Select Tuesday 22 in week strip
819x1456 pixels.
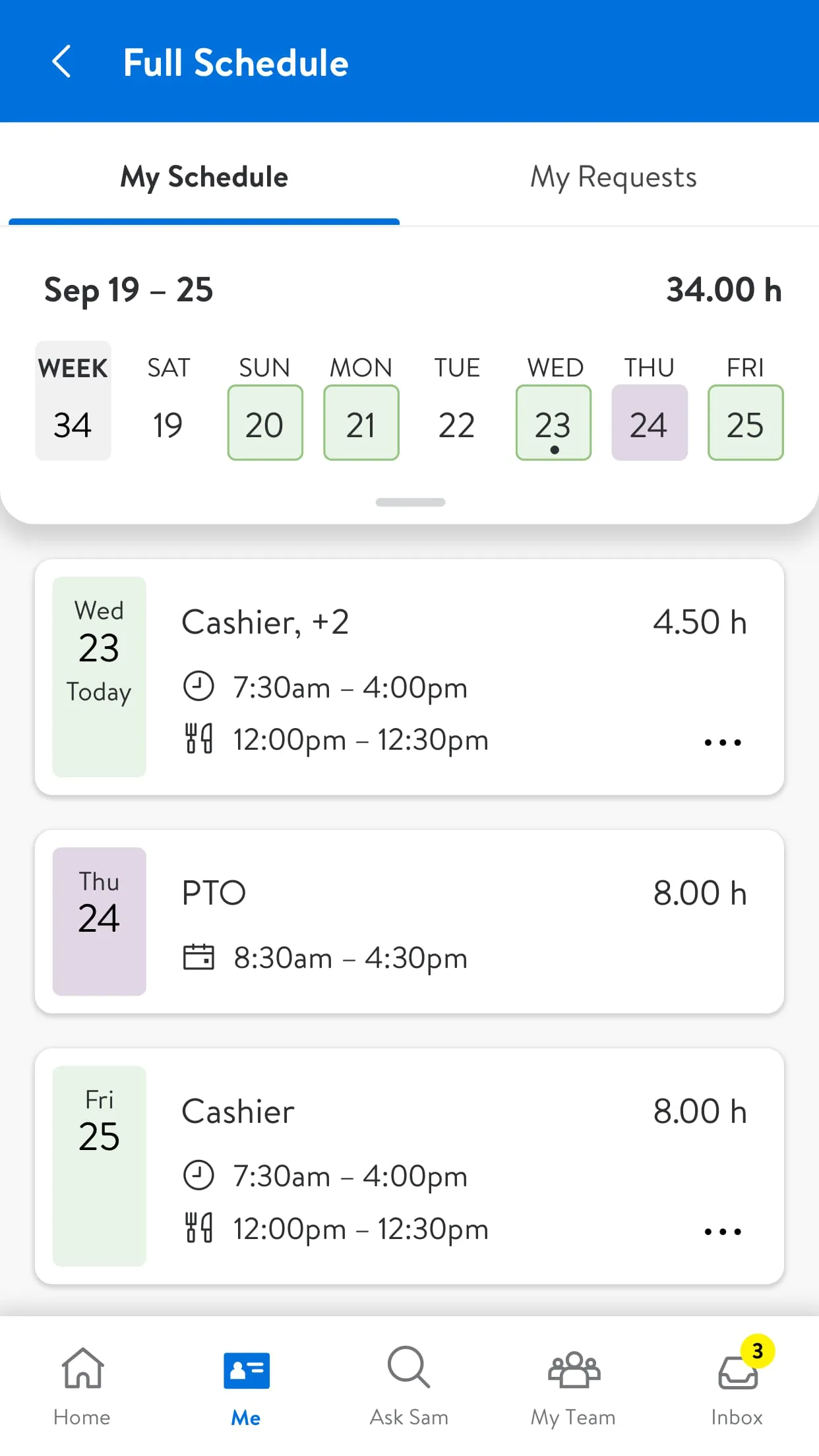tap(457, 423)
